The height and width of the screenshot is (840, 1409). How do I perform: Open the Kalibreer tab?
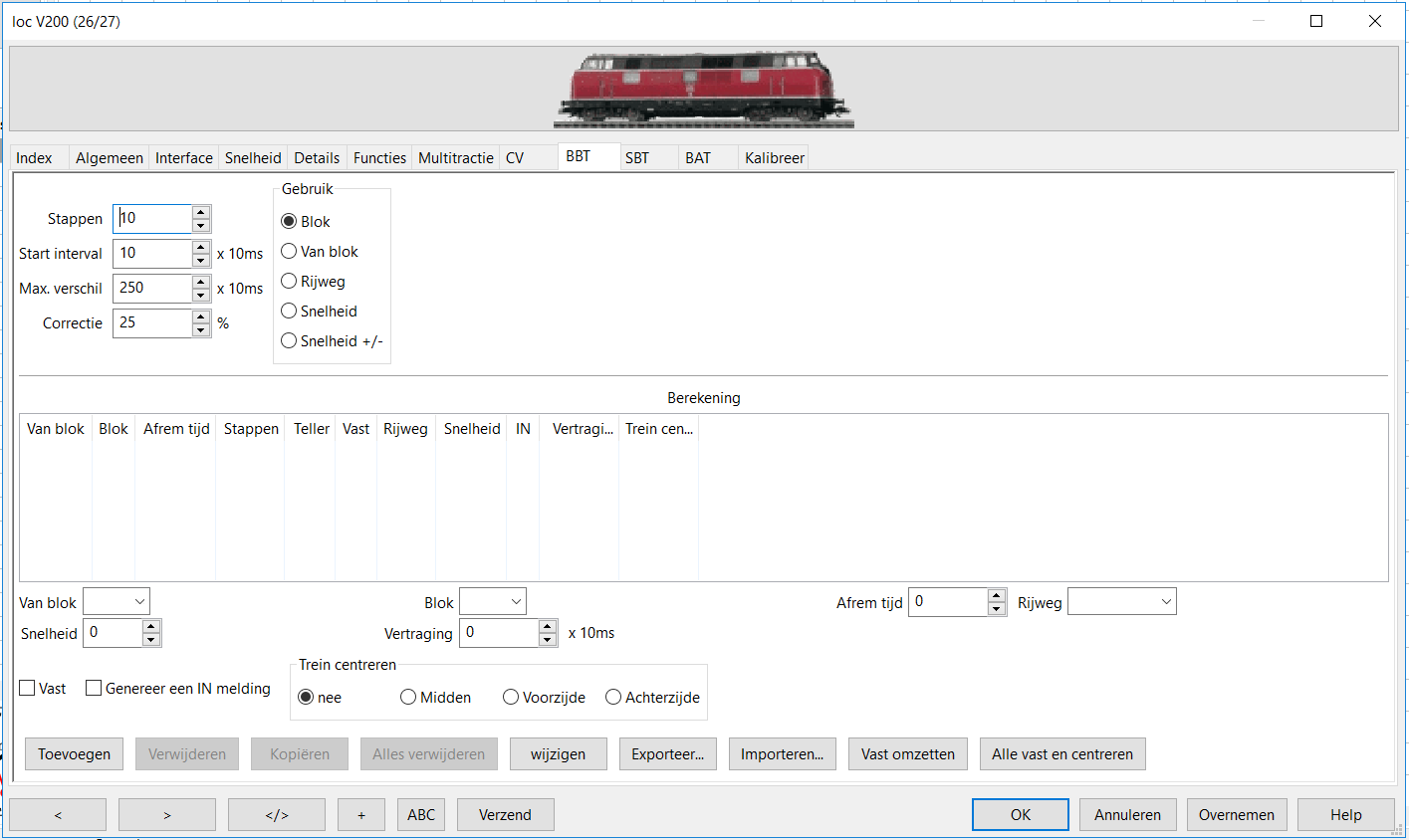click(774, 158)
